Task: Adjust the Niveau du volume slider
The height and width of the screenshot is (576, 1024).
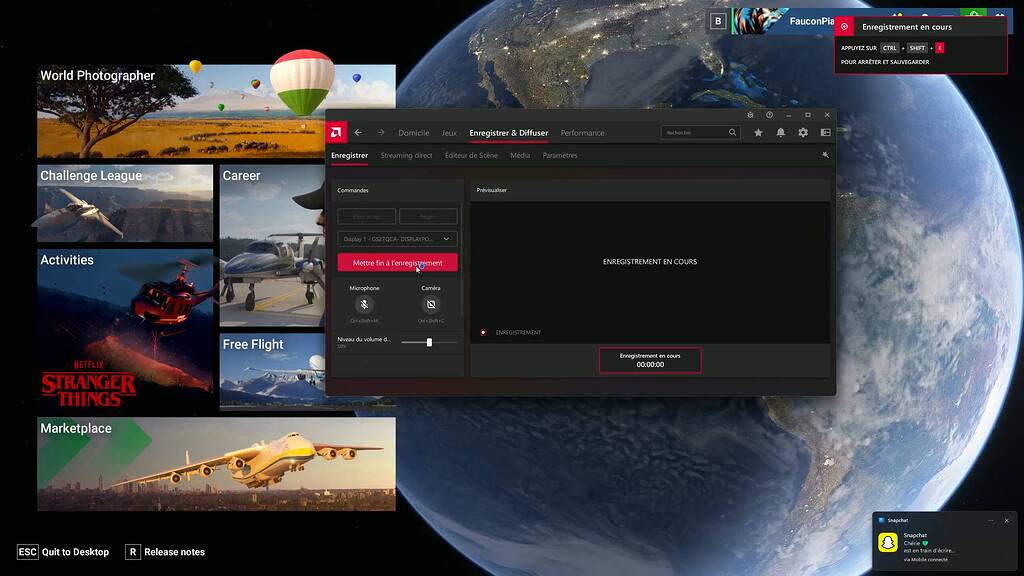Action: (429, 342)
